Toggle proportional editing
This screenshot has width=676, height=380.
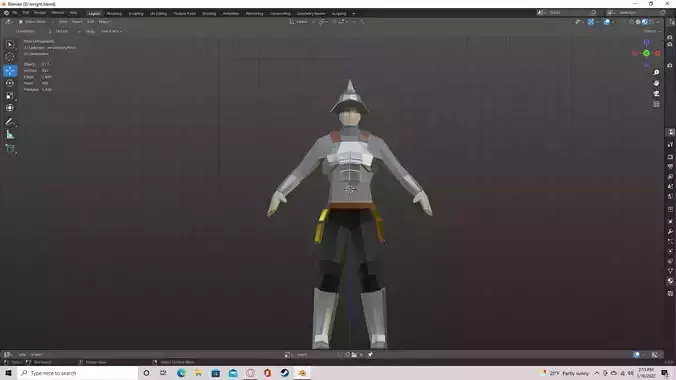(353, 22)
